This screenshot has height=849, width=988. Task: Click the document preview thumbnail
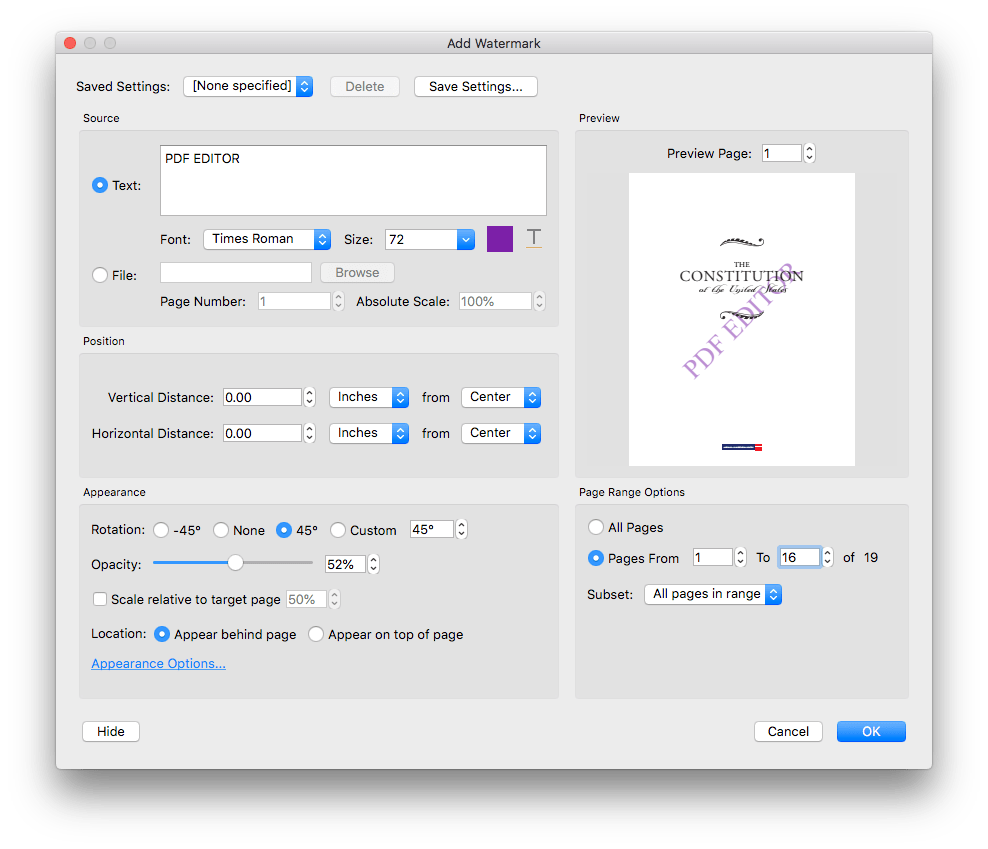pyautogui.click(x=742, y=320)
